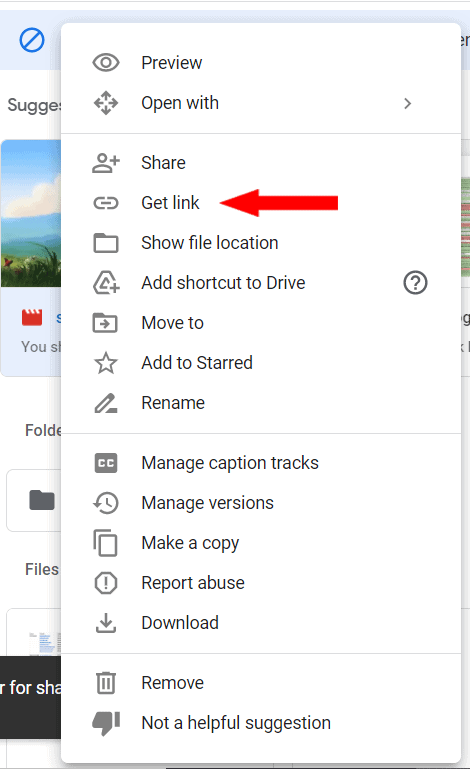The height and width of the screenshot is (769, 470).
Task: Open the landscape video thumbnail
Action: coord(31,213)
